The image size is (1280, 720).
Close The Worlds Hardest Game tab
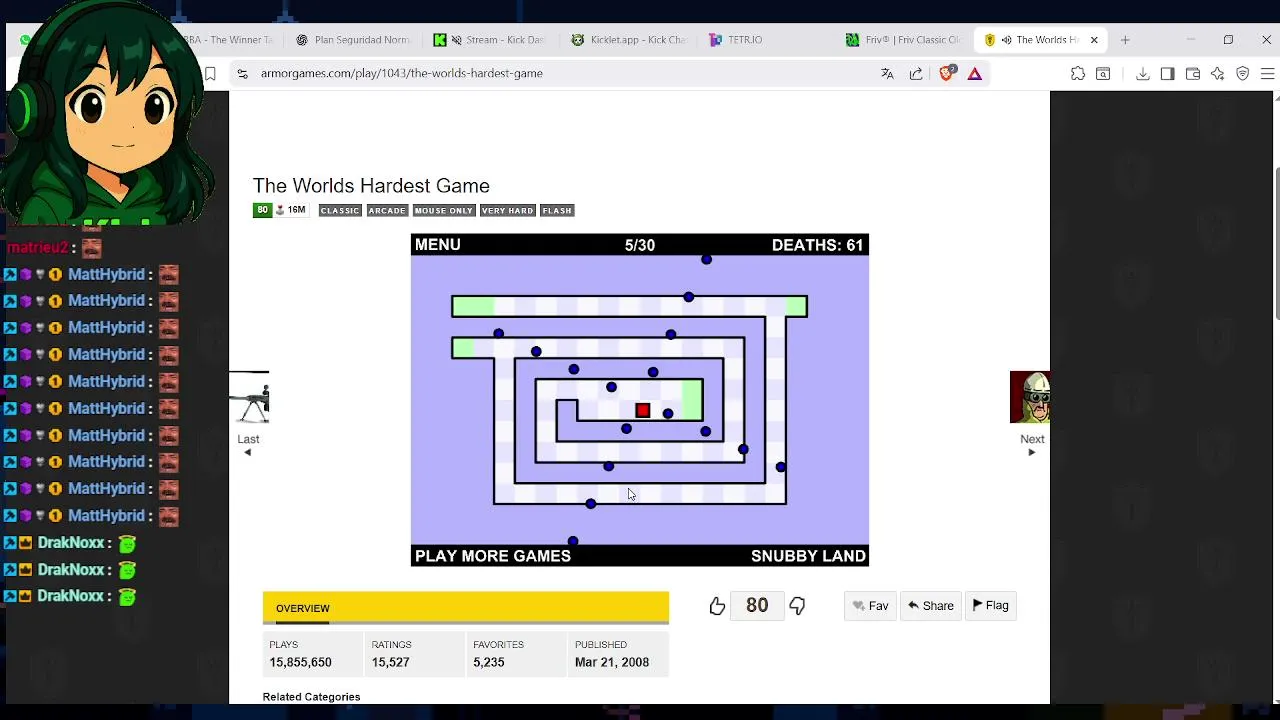coord(1094,40)
